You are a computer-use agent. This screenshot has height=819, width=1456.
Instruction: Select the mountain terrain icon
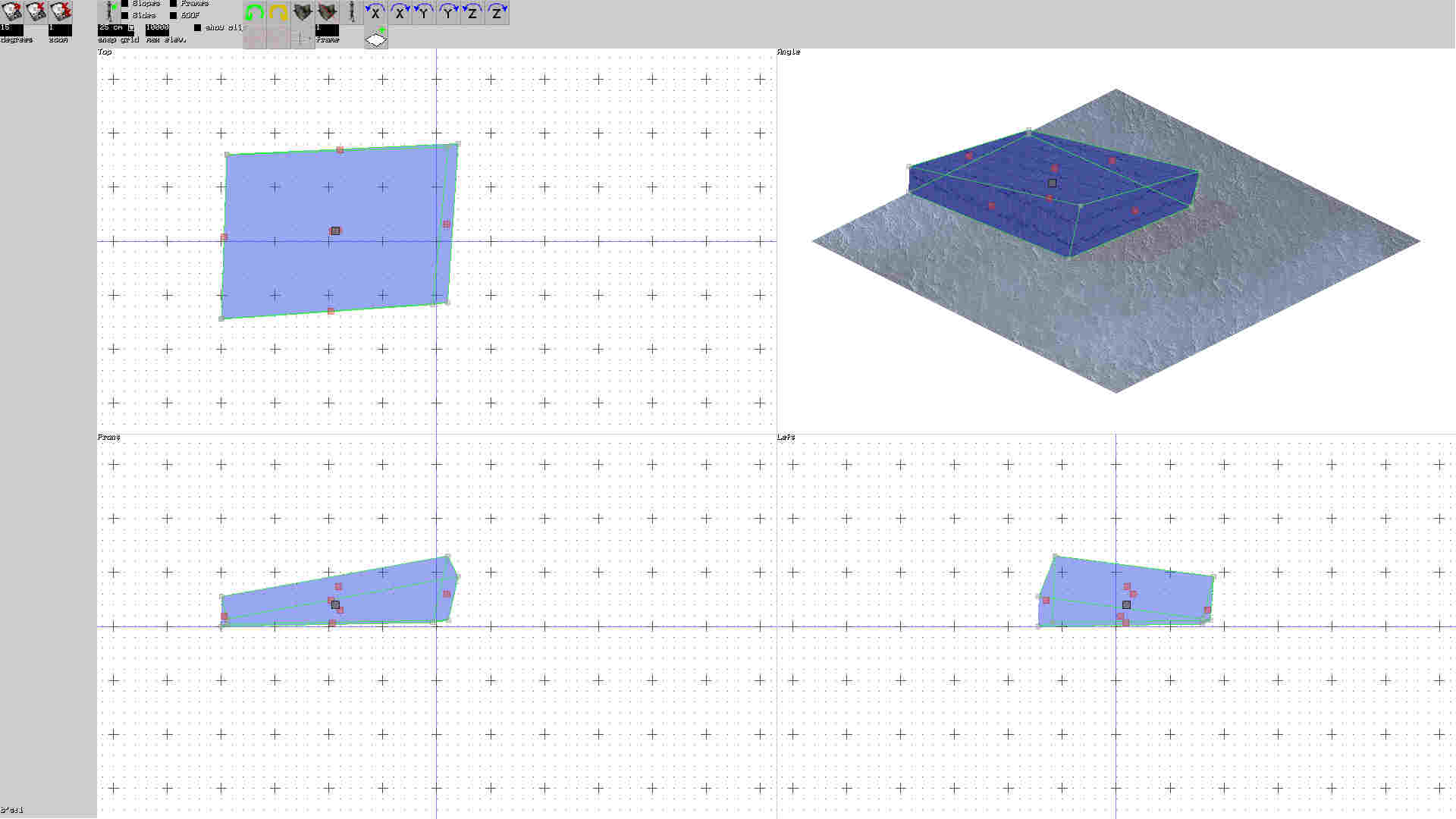(303, 12)
